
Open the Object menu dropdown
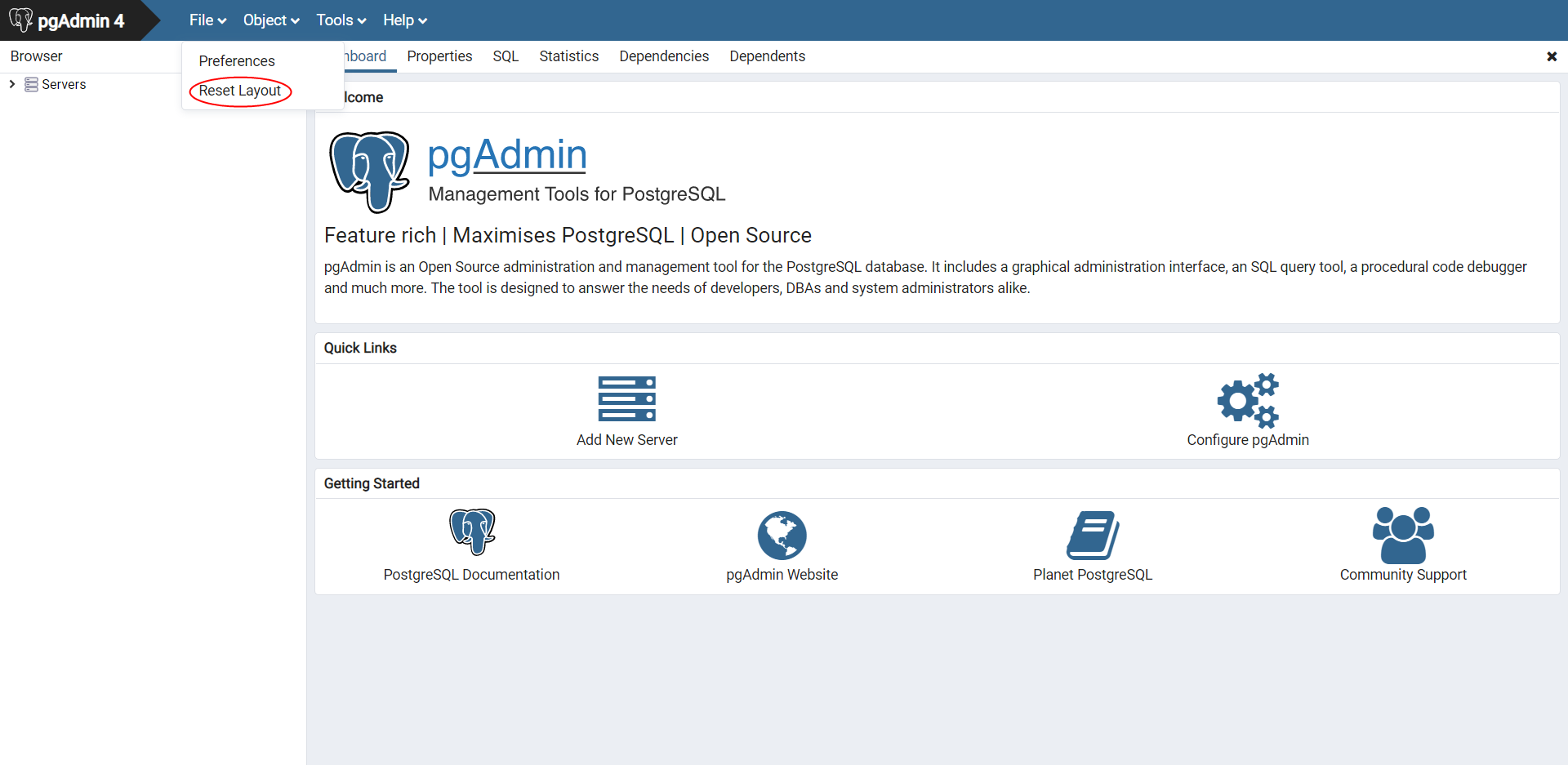pos(271,20)
